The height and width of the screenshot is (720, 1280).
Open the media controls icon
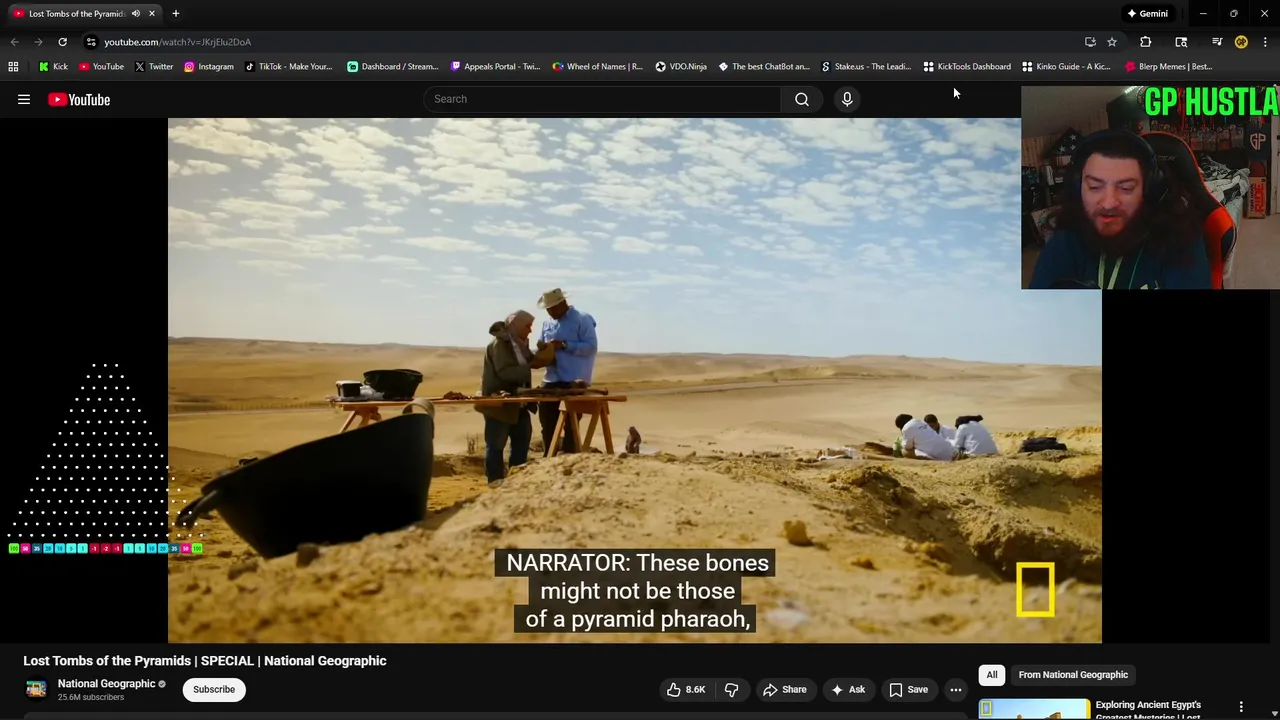1217,42
